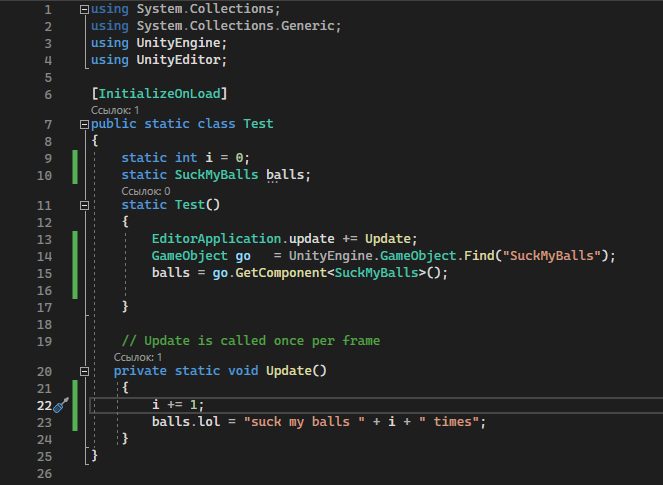Click the 'Update' handler reference on line 13
This screenshot has width=663, height=485.
388,238
